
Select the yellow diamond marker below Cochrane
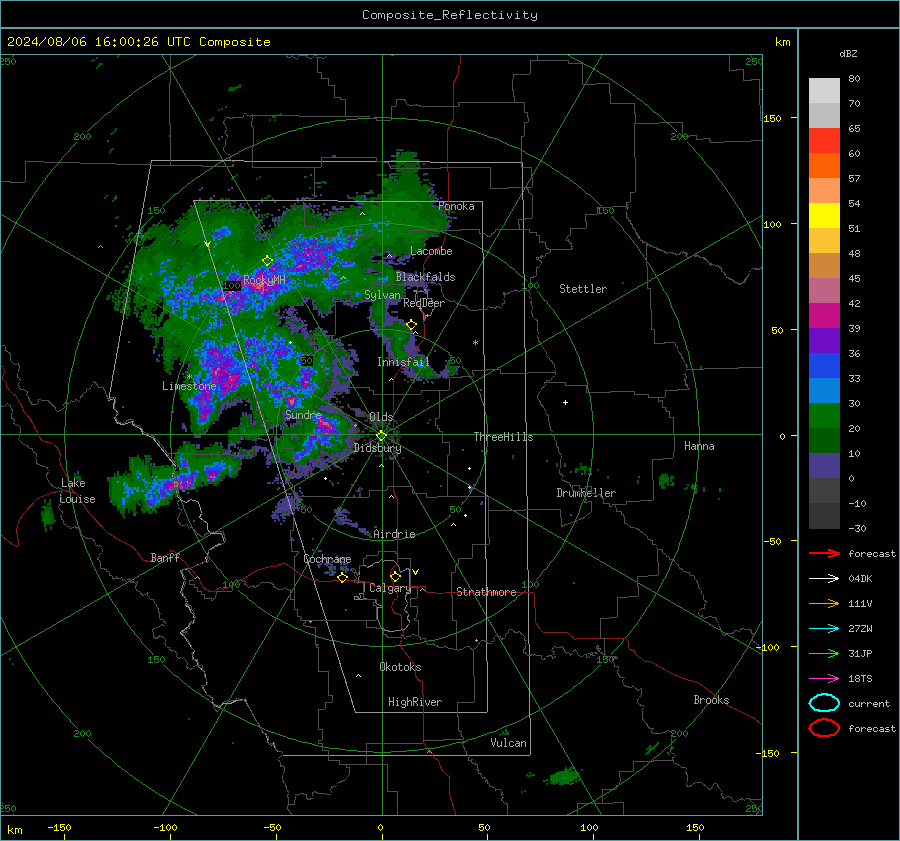pyautogui.click(x=342, y=577)
